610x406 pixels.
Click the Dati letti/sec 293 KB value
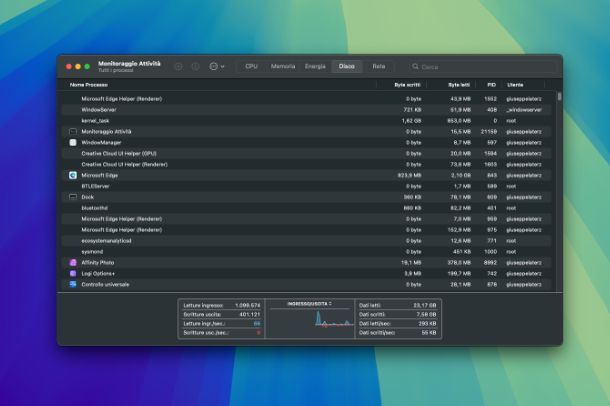(x=428, y=324)
